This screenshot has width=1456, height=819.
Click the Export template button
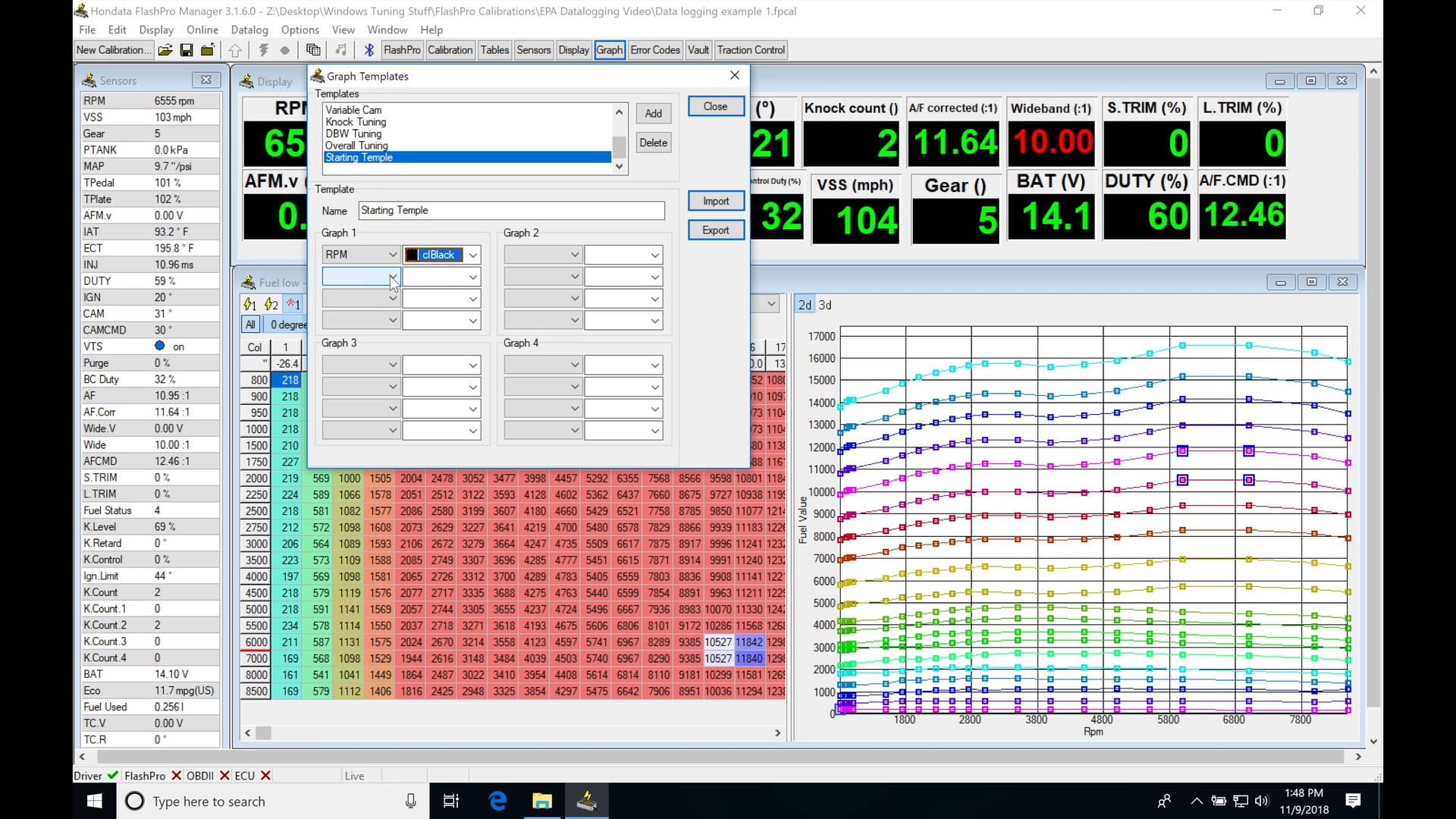tap(715, 229)
